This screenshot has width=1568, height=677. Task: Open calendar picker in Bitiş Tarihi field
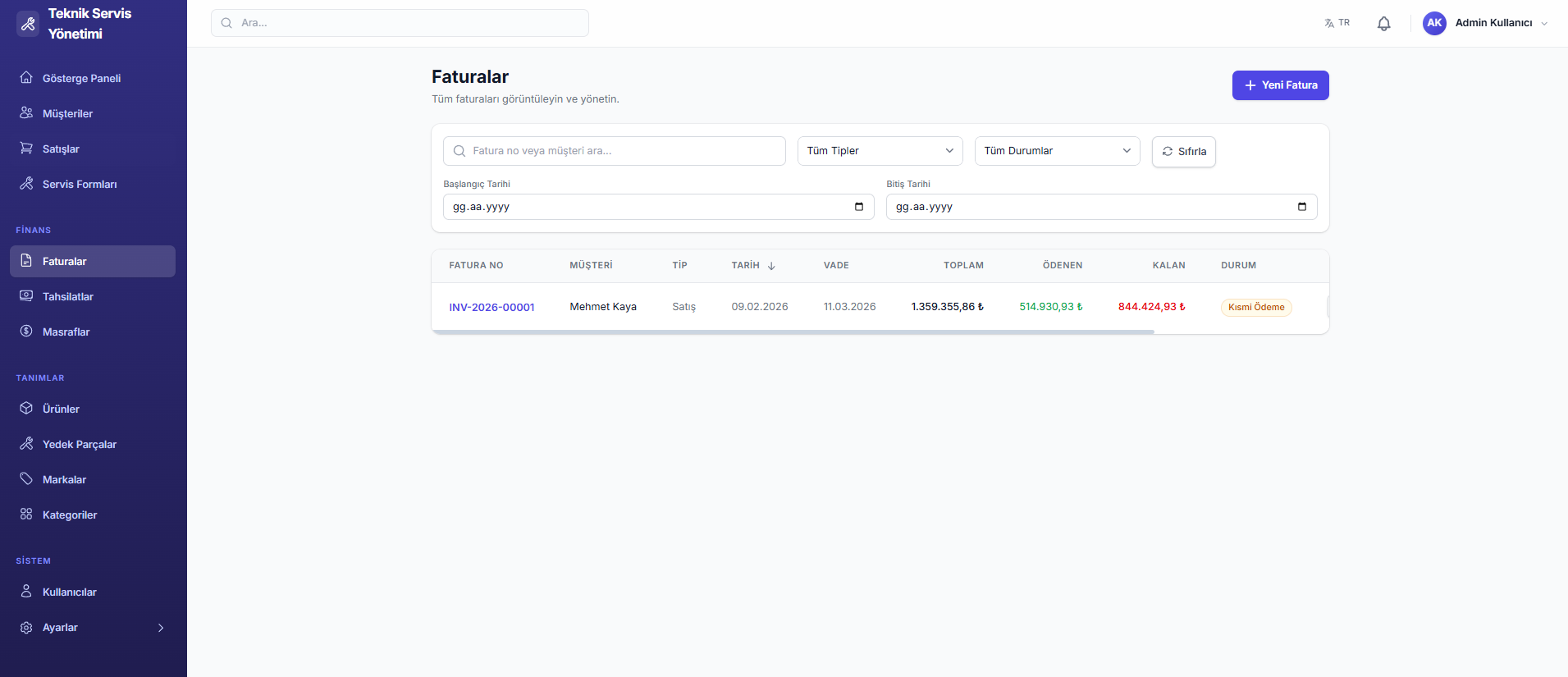click(1301, 207)
